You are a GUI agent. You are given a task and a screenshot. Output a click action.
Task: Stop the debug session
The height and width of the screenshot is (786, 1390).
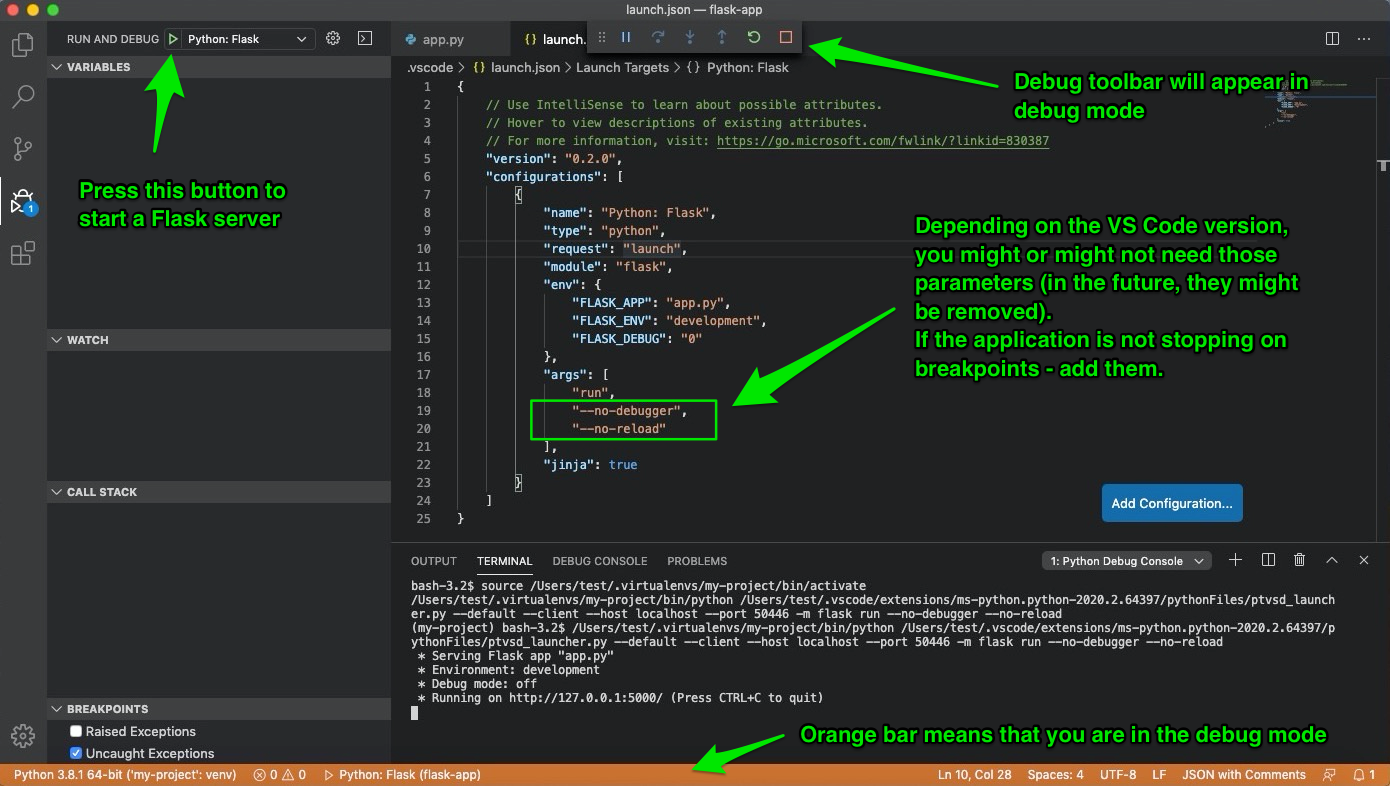click(x=786, y=37)
